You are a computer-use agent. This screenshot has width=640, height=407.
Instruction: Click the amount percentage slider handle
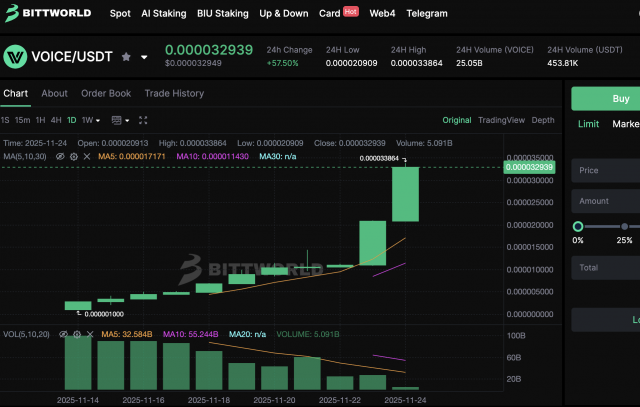(578, 227)
